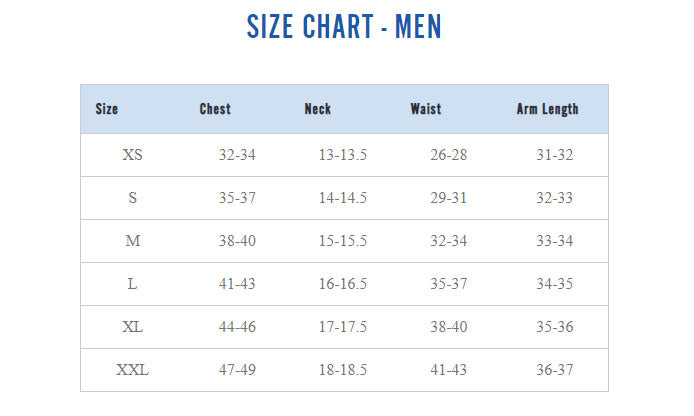Click chest value 44-46 for XL
694x416 pixels.
coord(237,327)
